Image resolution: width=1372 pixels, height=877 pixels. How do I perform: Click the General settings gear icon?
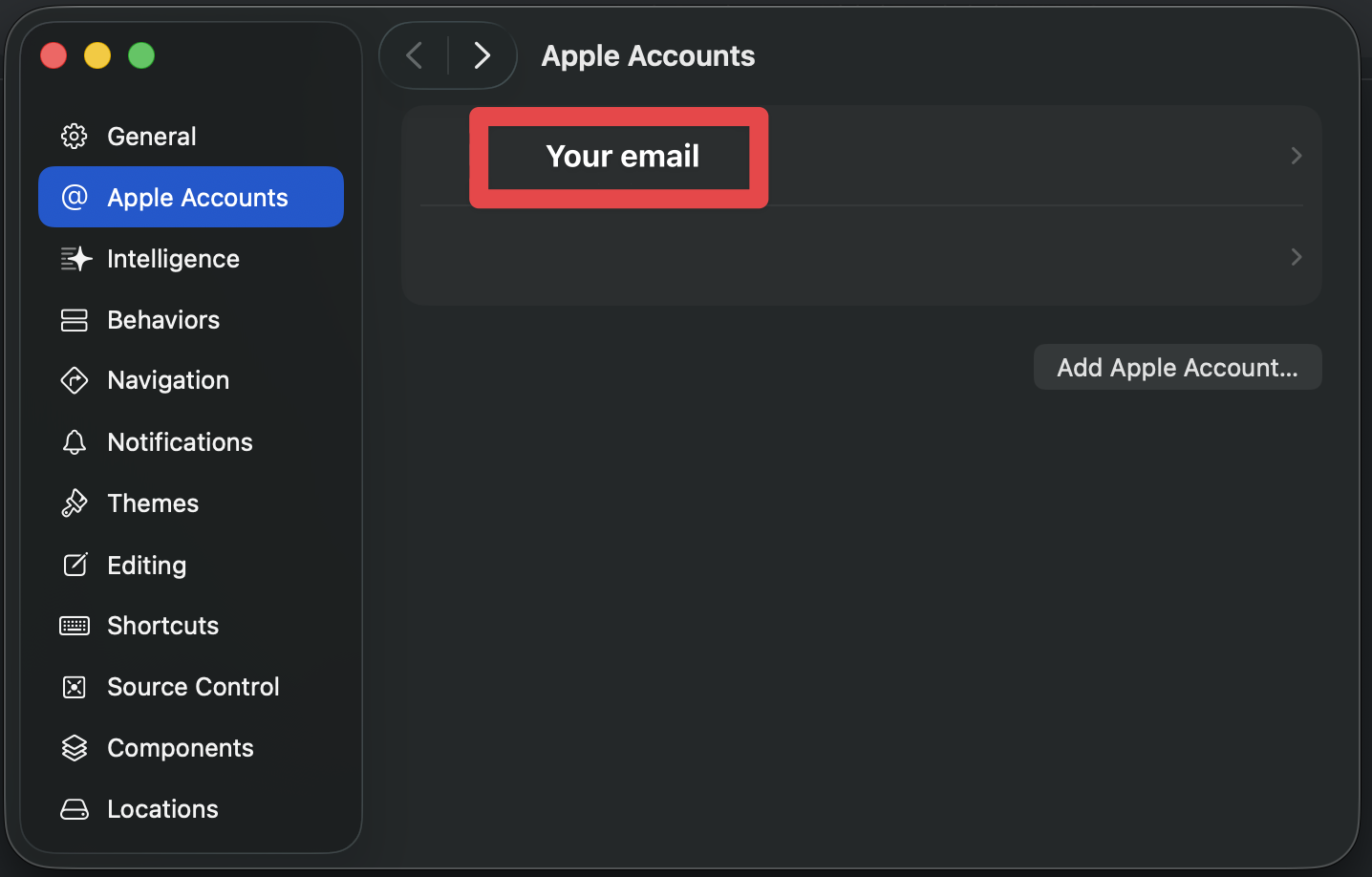pos(74,136)
